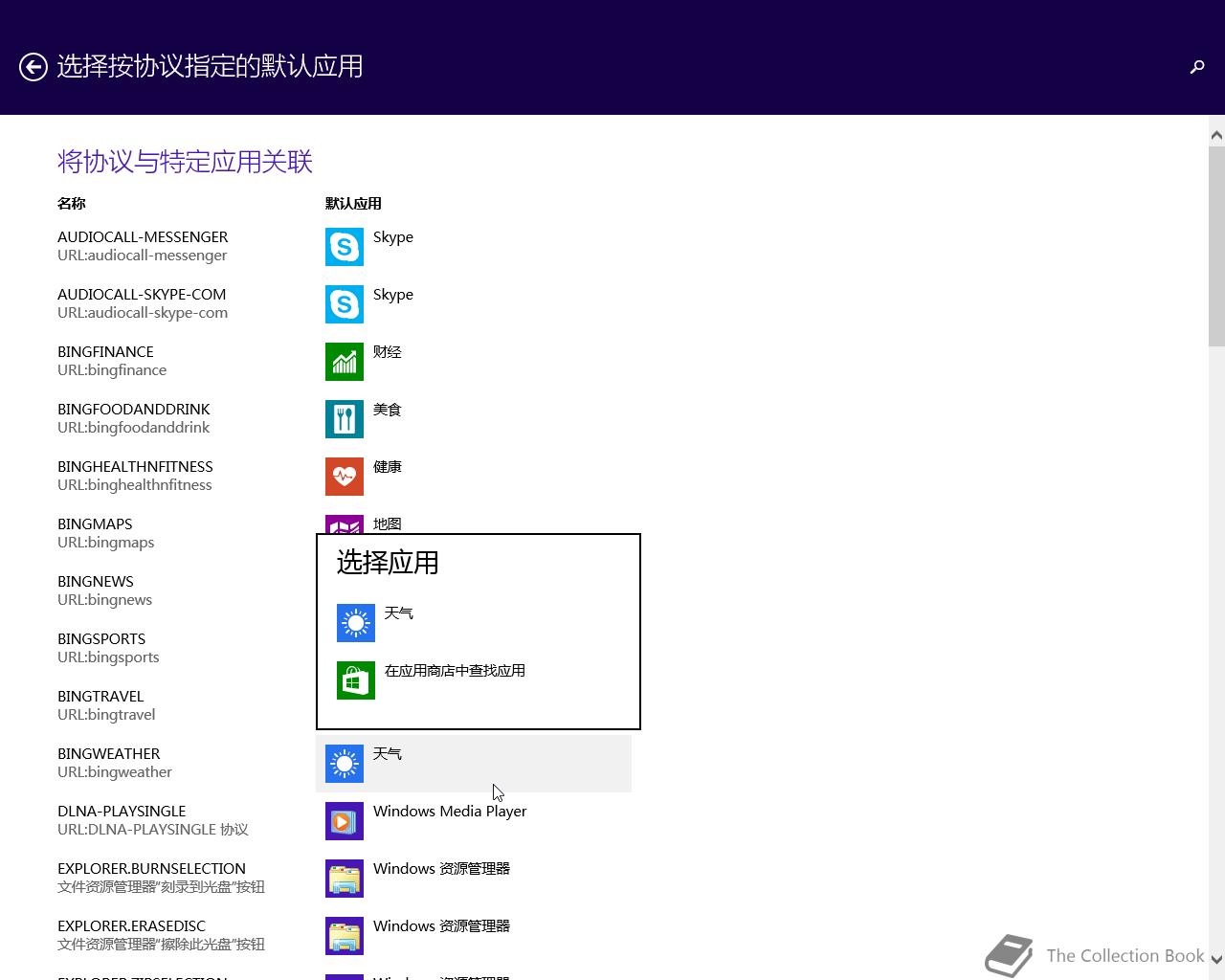Click the BINGFOODANDDRINK protocol name

point(134,410)
